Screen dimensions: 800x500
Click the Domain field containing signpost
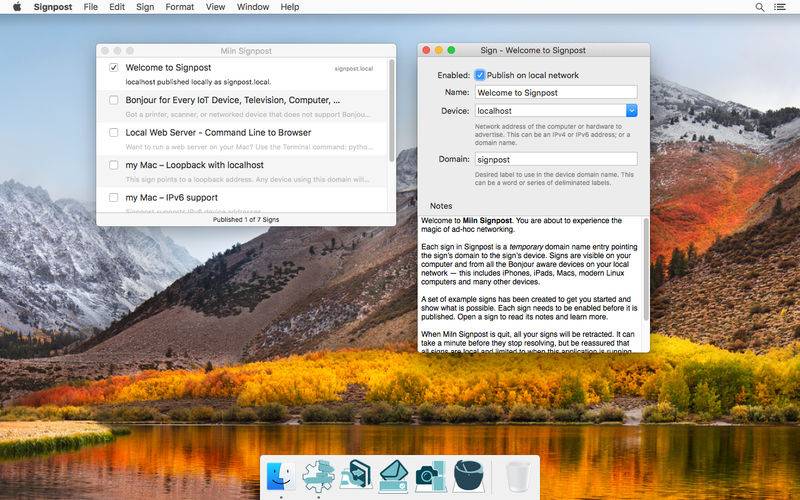tap(556, 159)
